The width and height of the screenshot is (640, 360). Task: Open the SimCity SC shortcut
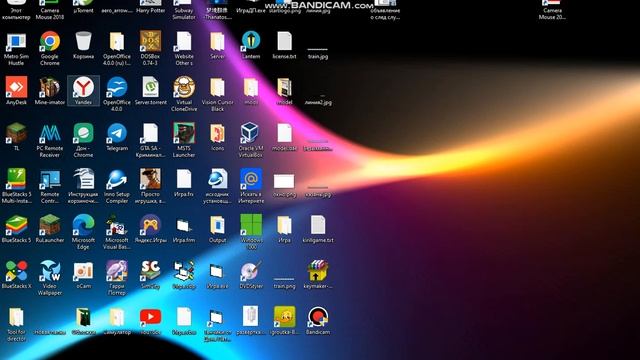click(150, 275)
